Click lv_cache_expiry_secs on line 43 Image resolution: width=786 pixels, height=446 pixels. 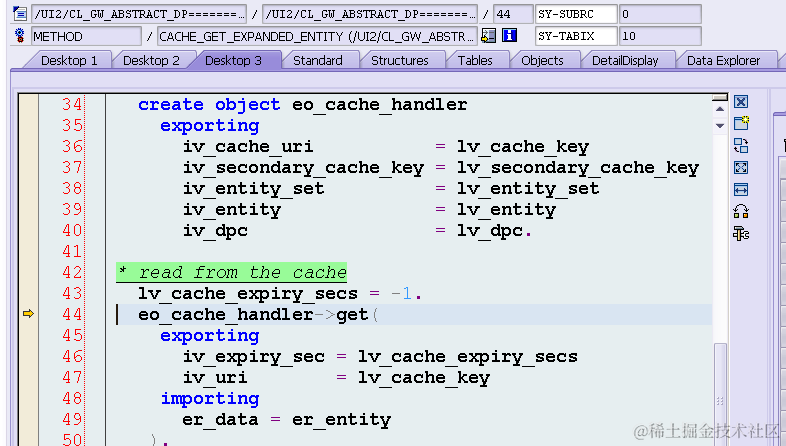click(x=248, y=293)
